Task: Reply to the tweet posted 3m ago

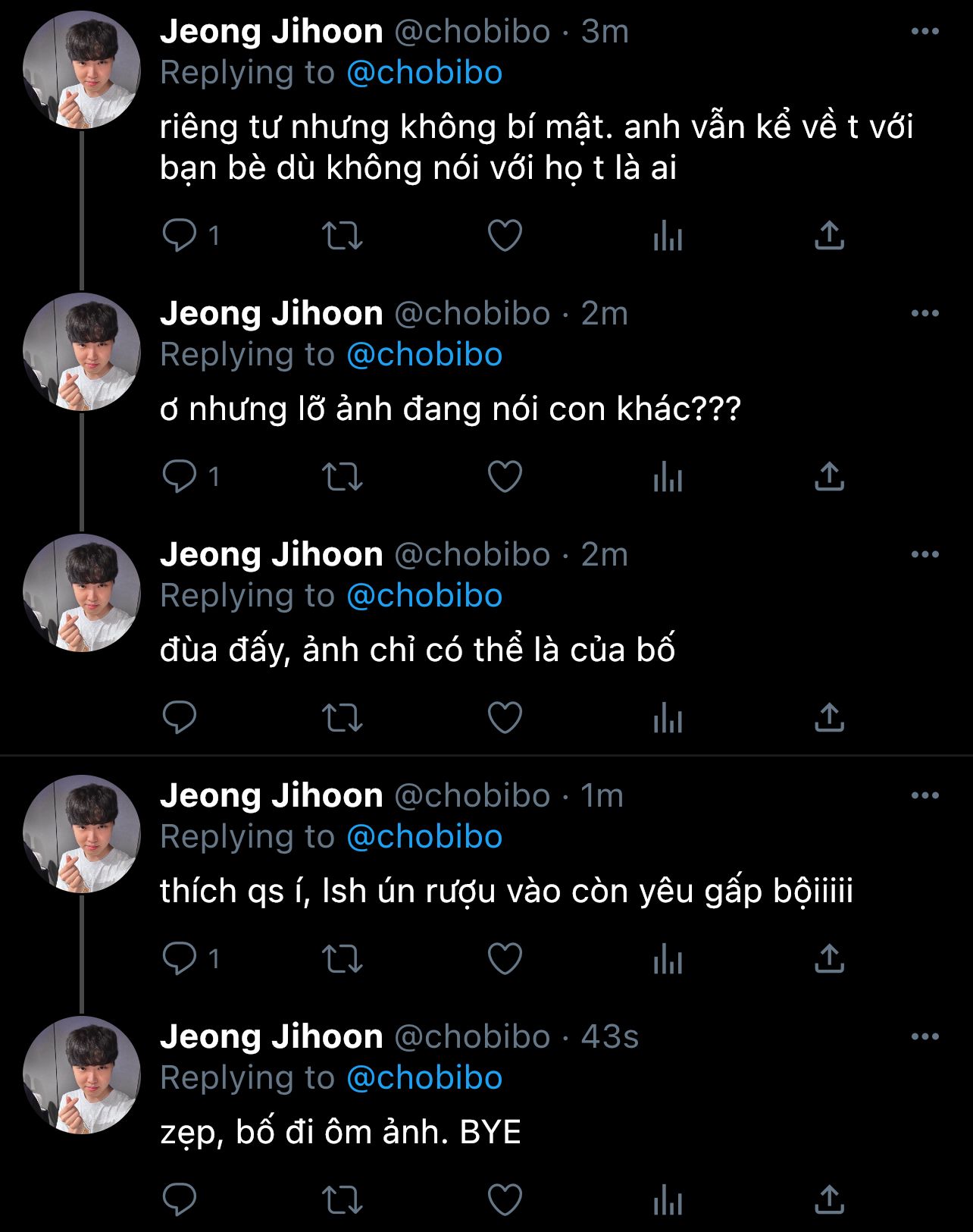Action: point(180,235)
